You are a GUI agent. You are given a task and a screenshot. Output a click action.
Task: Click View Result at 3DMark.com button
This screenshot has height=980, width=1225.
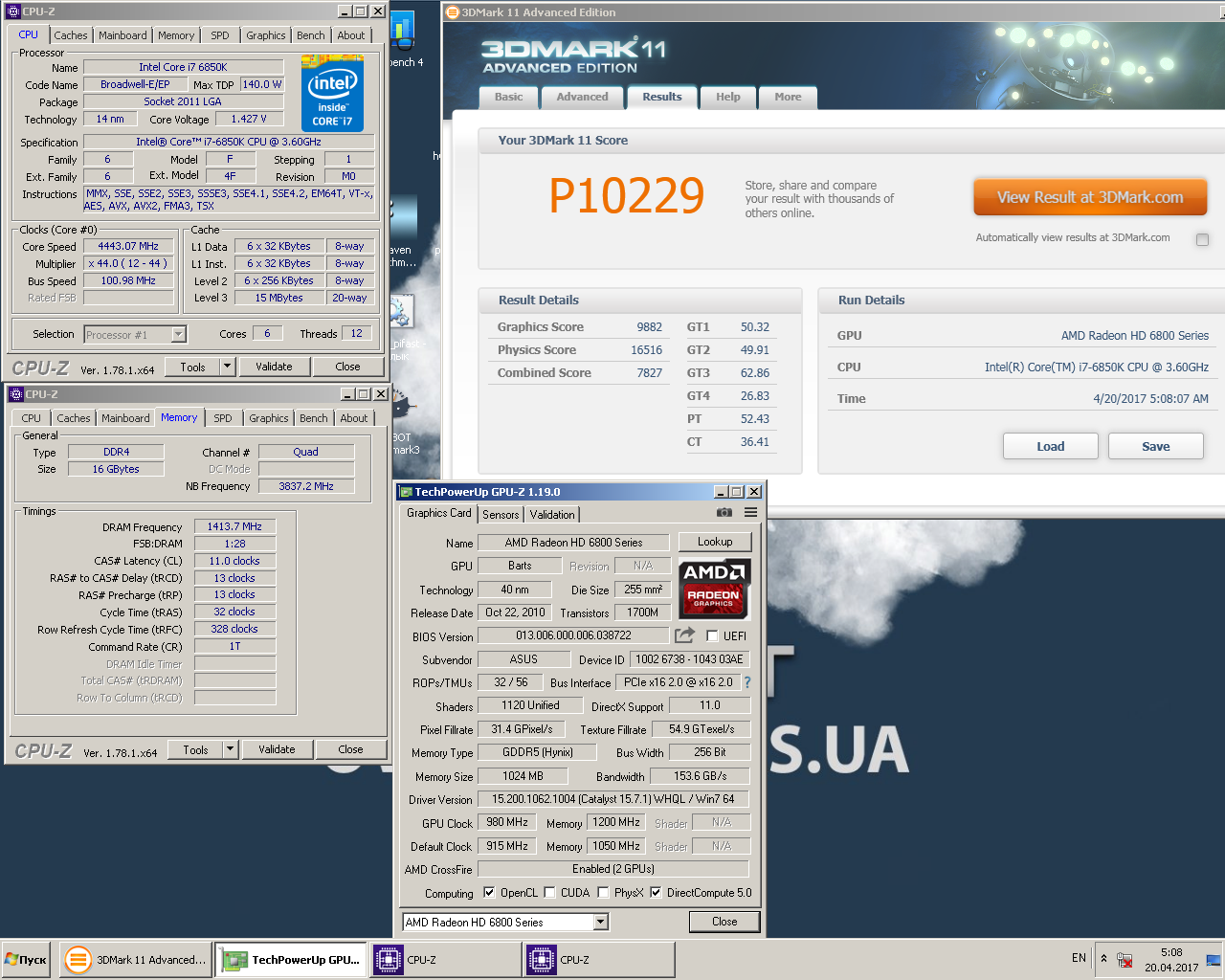click(x=1090, y=197)
